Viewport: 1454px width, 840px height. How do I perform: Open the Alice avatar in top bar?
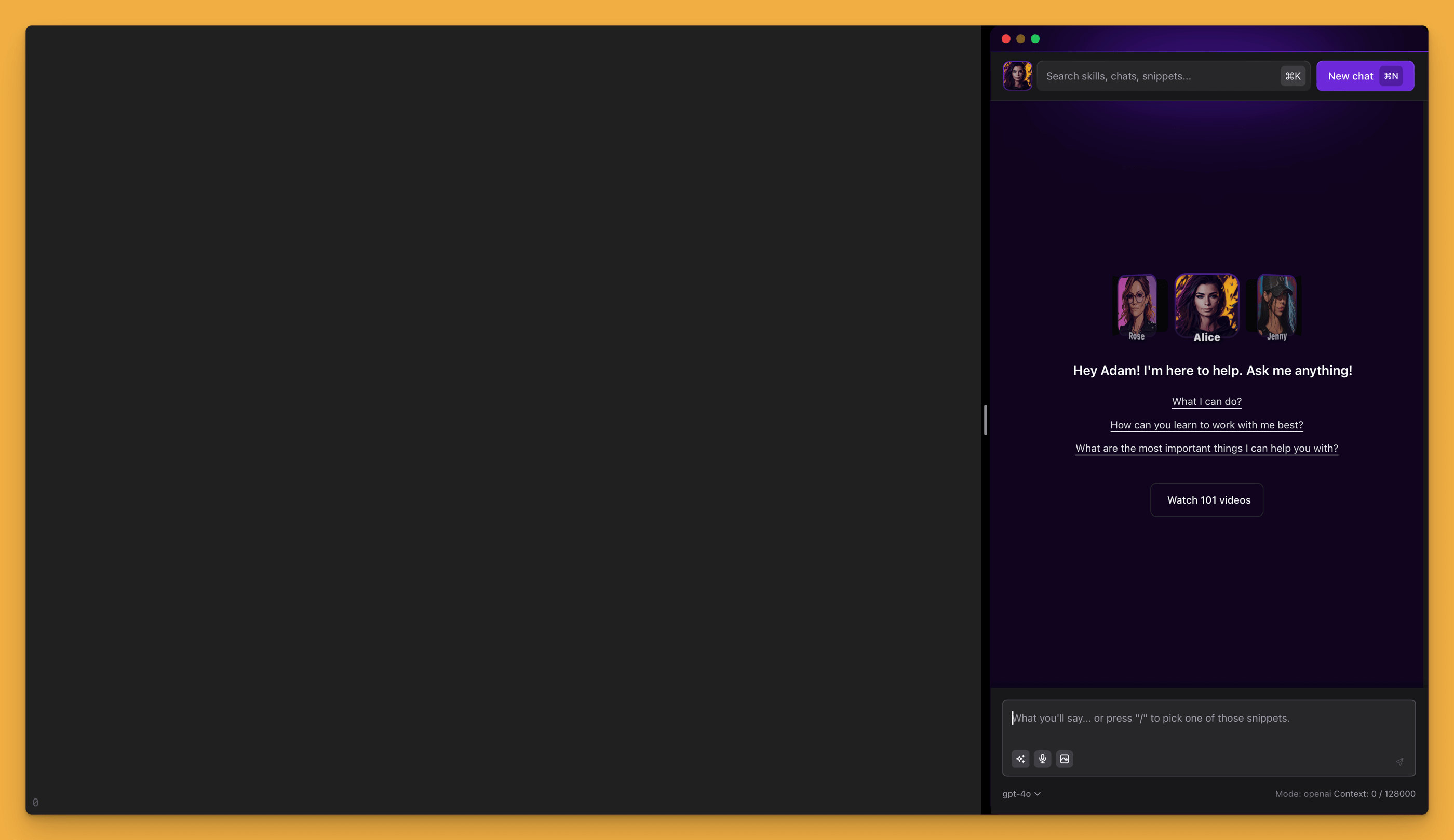point(1017,76)
